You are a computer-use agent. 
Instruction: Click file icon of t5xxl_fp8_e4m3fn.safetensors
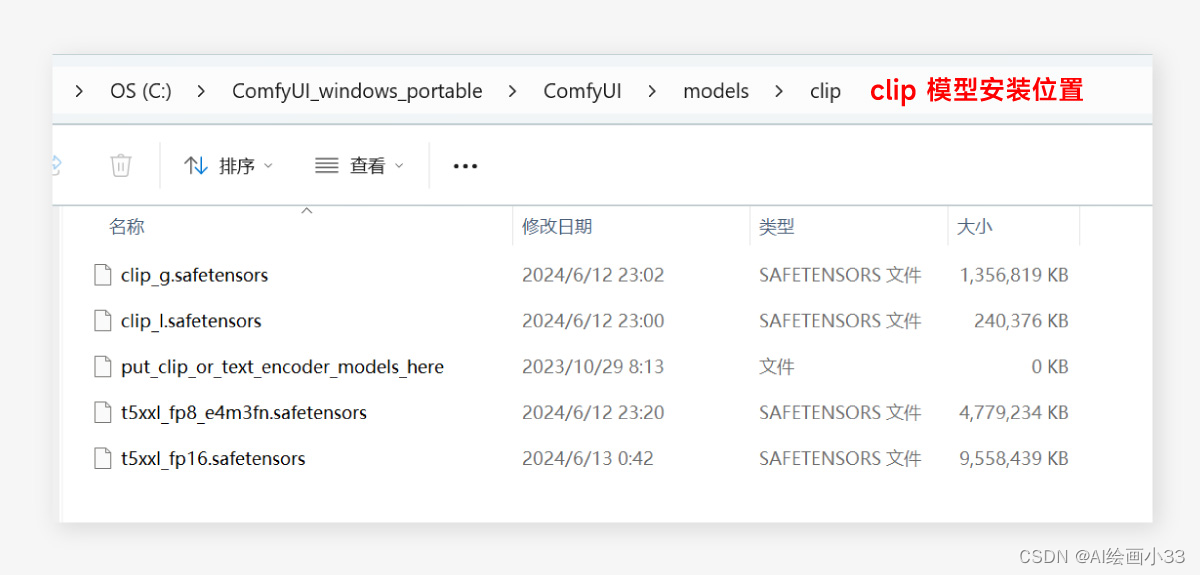pos(102,413)
